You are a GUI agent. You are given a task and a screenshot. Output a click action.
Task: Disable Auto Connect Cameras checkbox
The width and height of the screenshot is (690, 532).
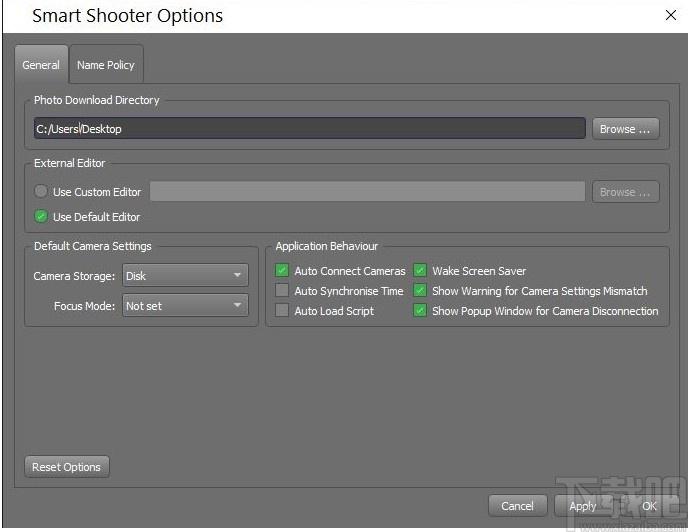pos(282,271)
